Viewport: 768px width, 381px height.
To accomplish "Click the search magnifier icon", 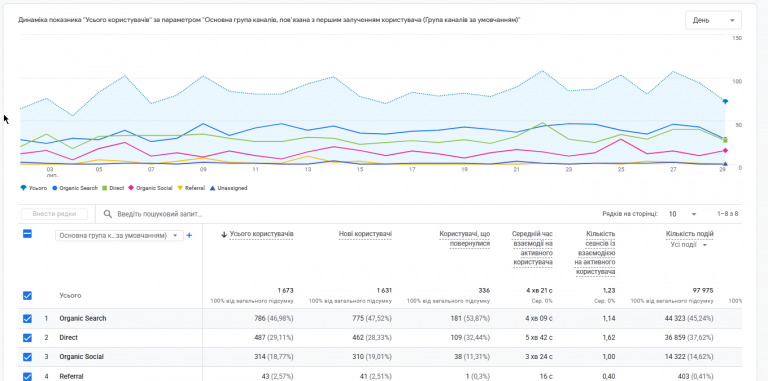I will [x=107, y=214].
